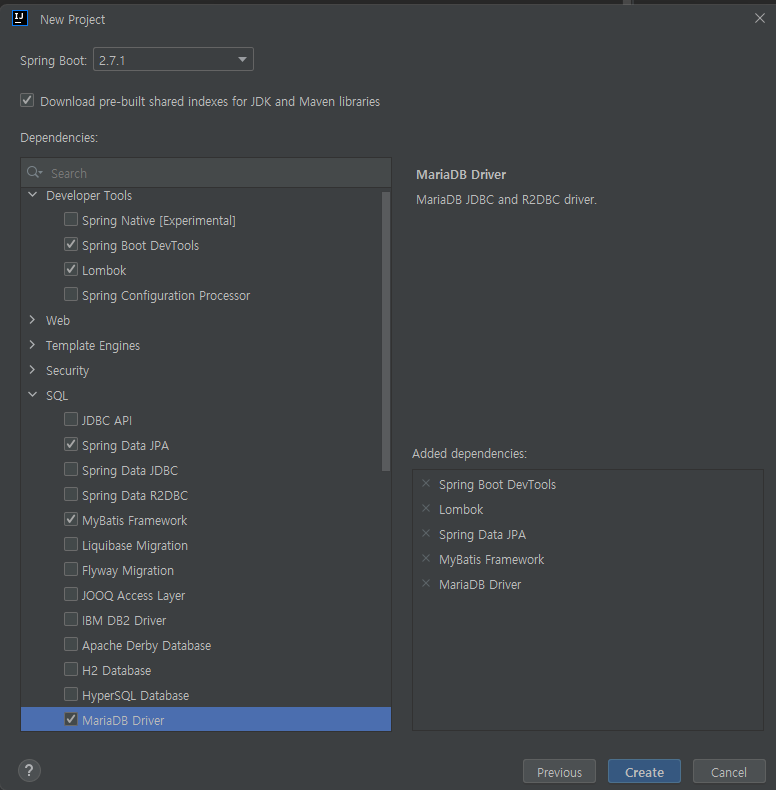Check JOOQ Access Layer checkbox

click(71, 595)
